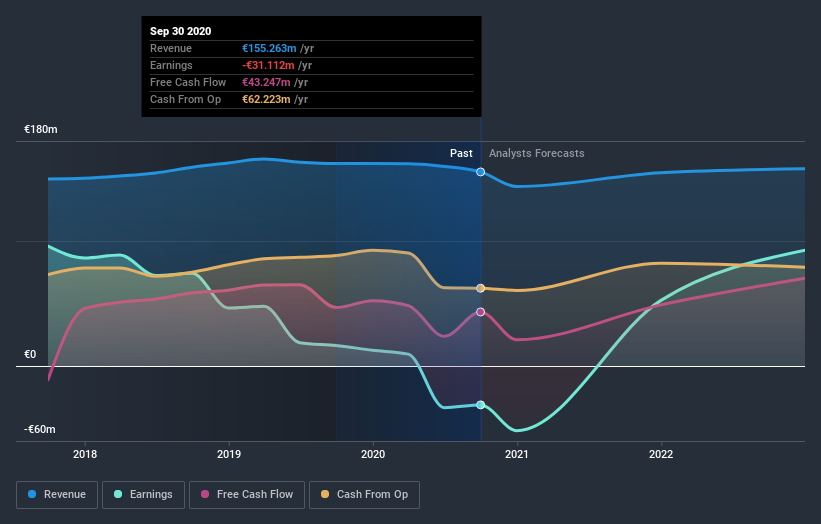Click the 2021 x-axis label
This screenshot has width=821, height=524.
click(x=517, y=454)
